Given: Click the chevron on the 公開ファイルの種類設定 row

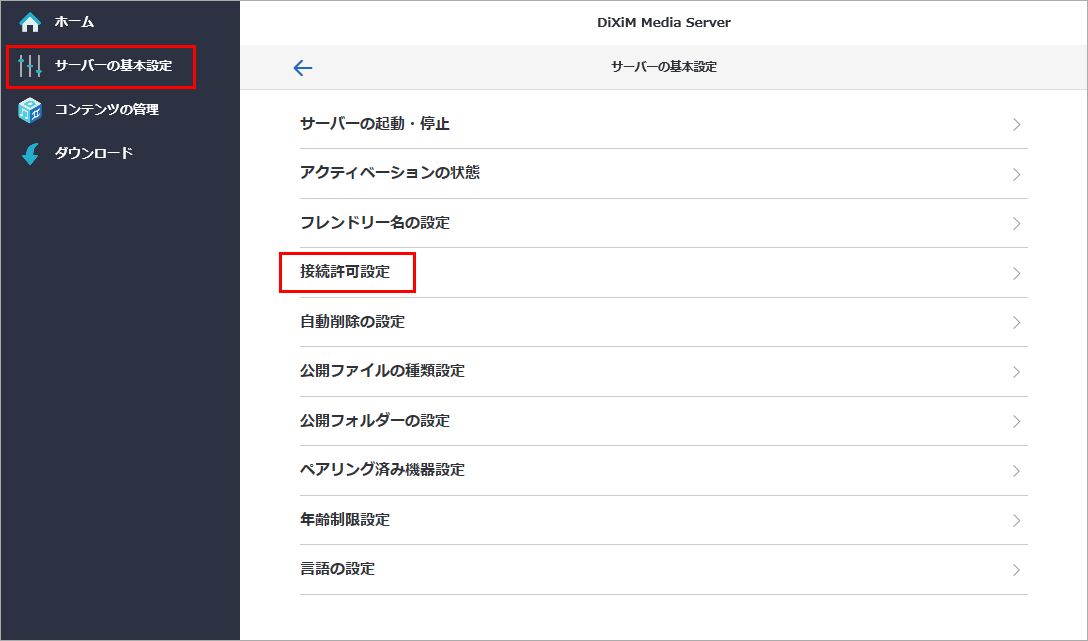Looking at the screenshot, I should [1017, 372].
